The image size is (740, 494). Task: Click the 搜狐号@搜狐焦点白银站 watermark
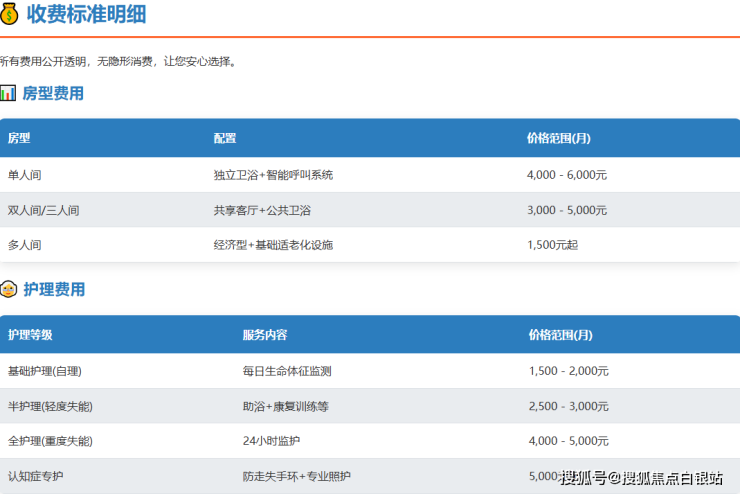[642, 477]
